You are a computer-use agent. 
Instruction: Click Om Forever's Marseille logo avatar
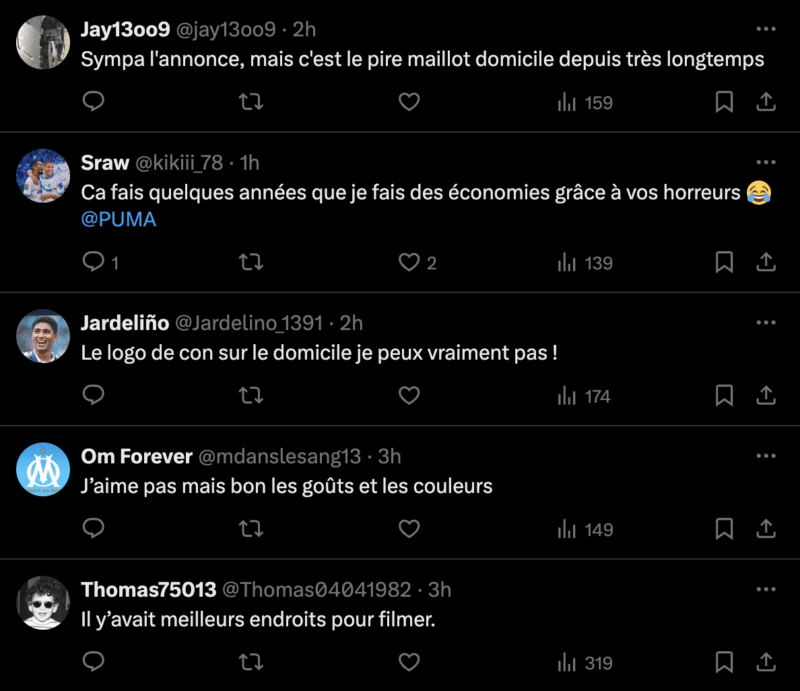pyautogui.click(x=43, y=469)
